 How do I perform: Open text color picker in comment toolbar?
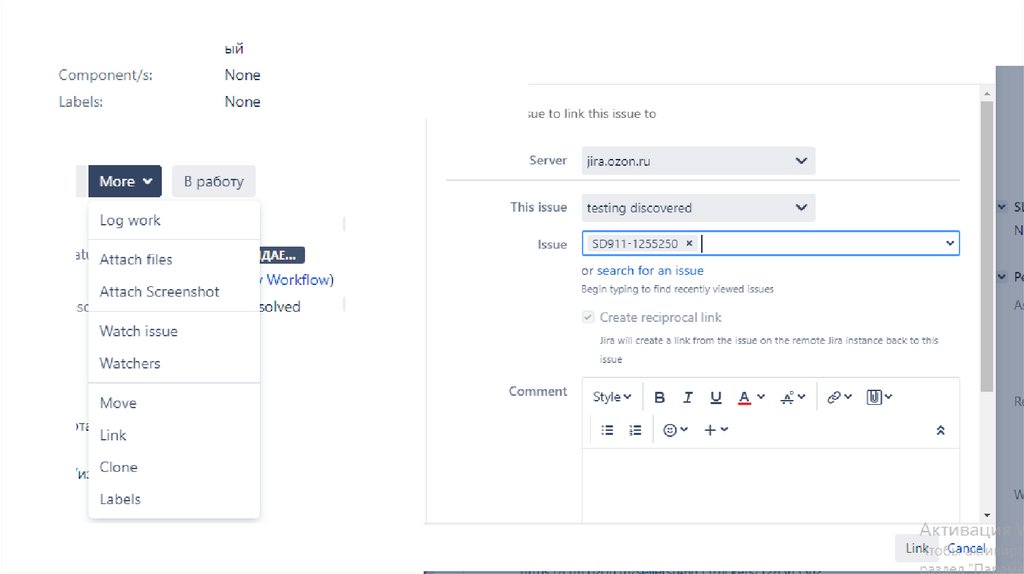pos(751,397)
